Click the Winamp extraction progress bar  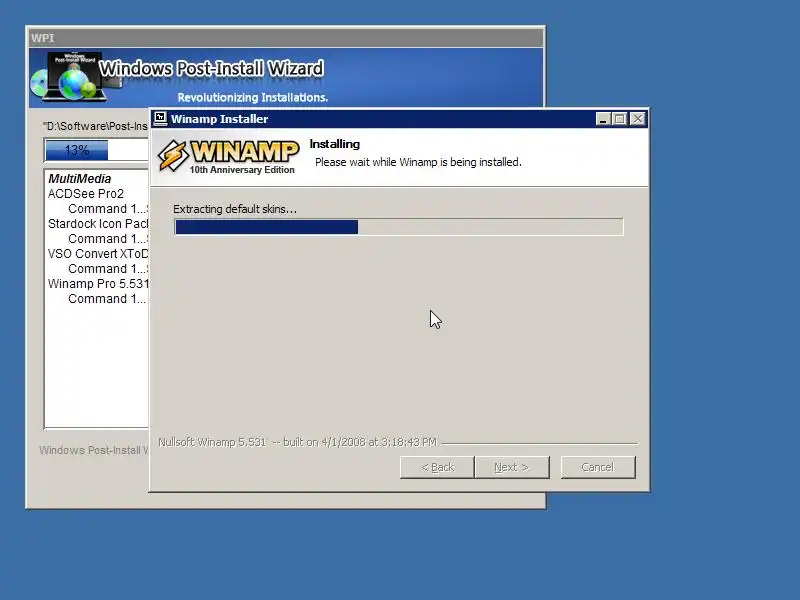398,227
